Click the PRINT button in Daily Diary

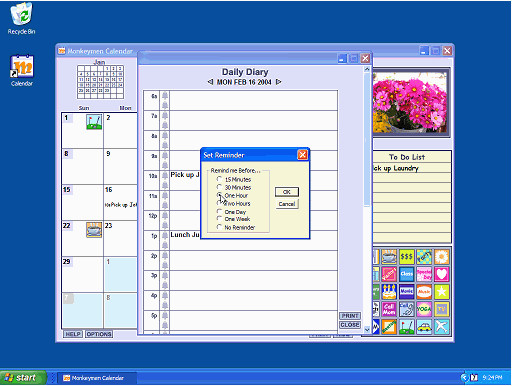[x=350, y=316]
